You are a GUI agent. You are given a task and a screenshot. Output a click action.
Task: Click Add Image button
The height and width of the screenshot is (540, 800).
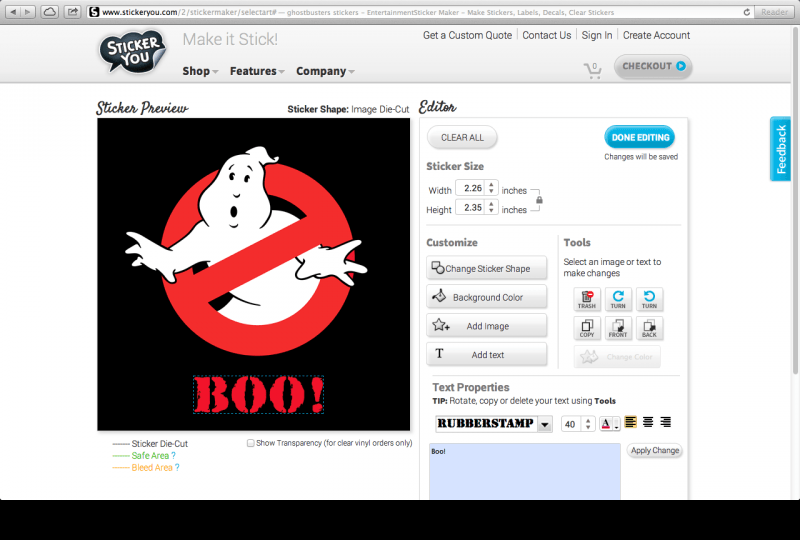[487, 326]
